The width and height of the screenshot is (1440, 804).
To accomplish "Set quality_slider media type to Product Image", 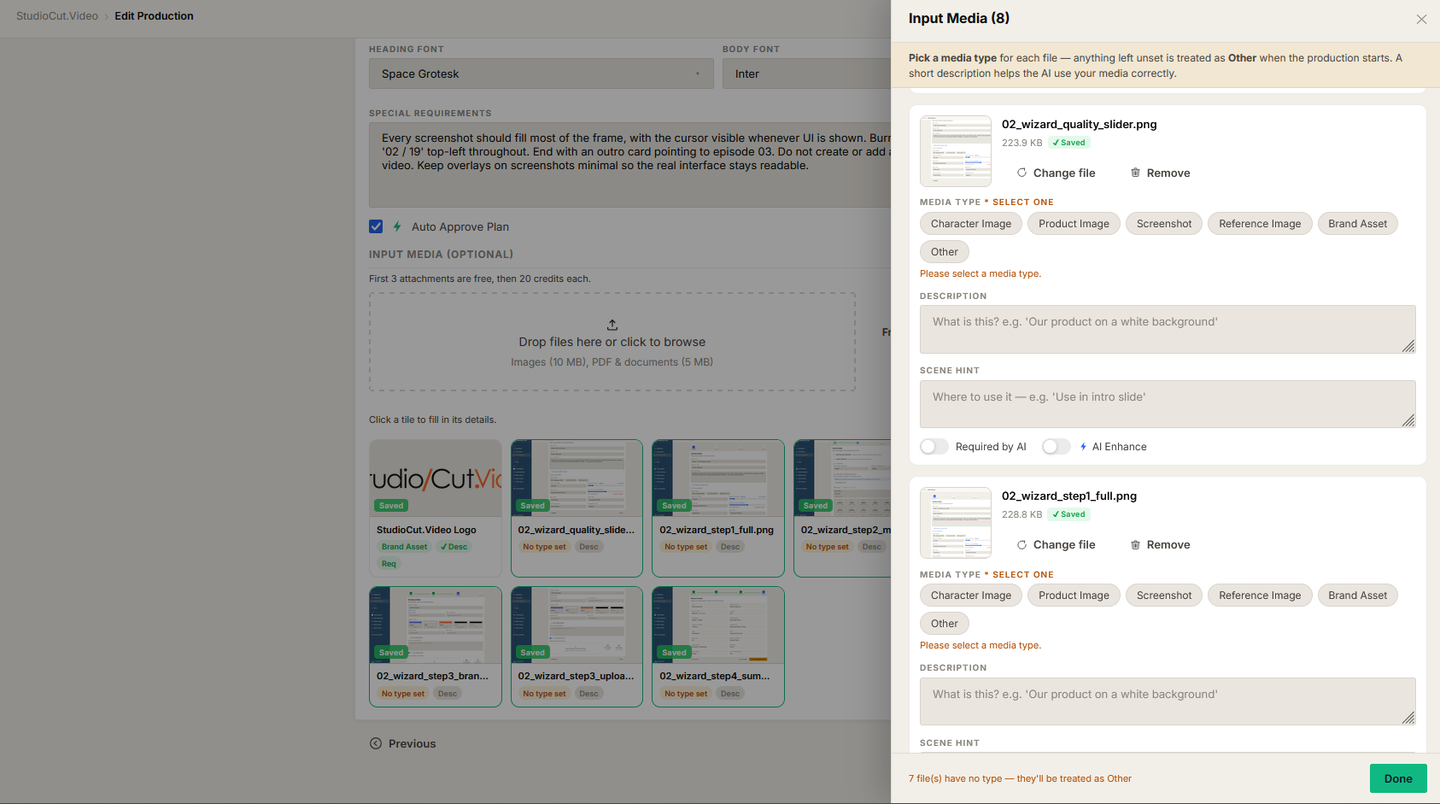I will [1074, 224].
